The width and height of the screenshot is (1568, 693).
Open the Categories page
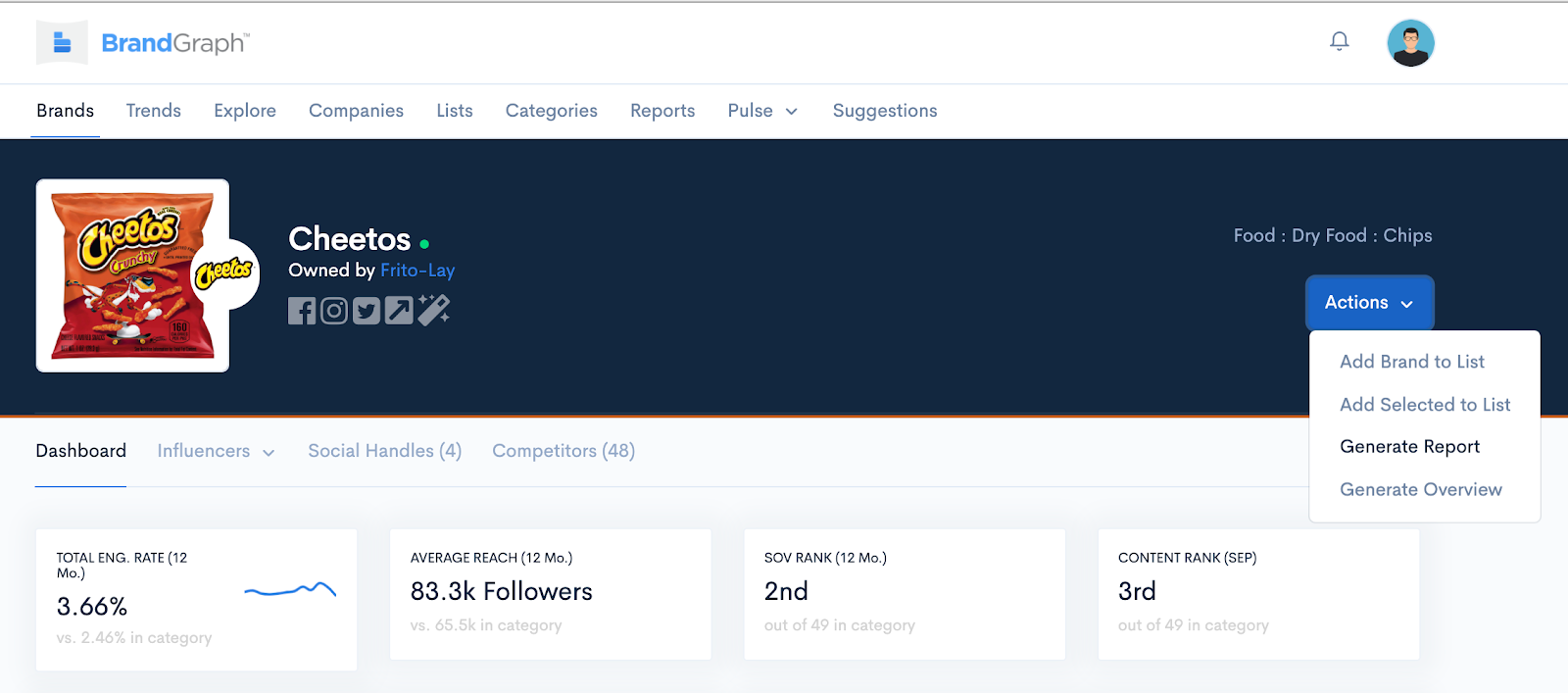pyautogui.click(x=552, y=111)
